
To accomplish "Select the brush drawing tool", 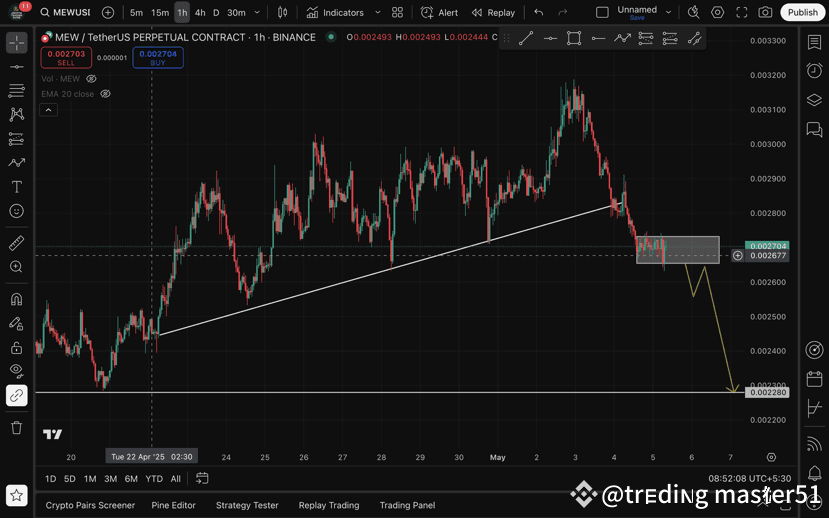I will pyautogui.click(x=16, y=163).
